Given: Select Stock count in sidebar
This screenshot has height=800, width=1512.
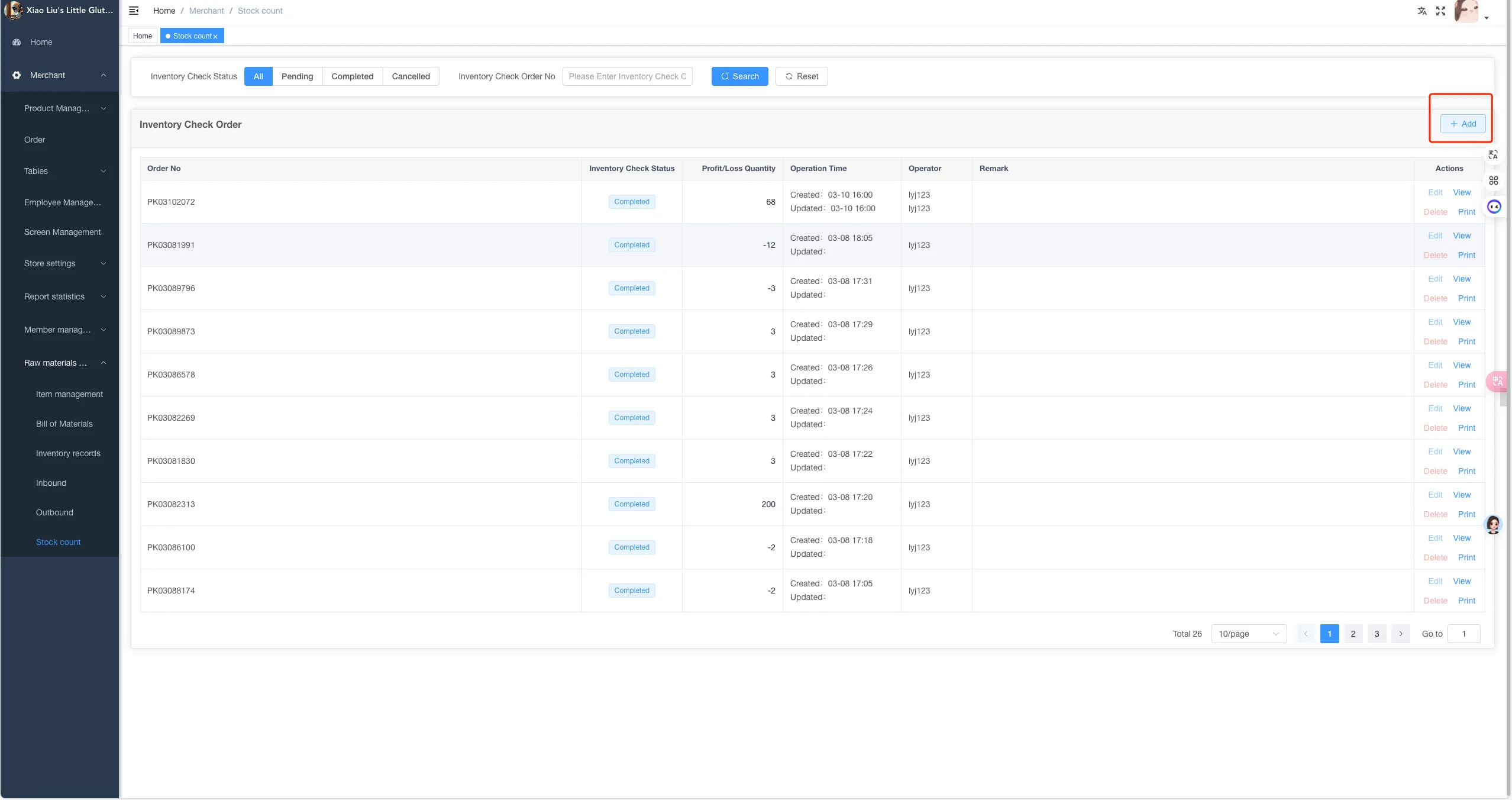Looking at the screenshot, I should click(59, 542).
